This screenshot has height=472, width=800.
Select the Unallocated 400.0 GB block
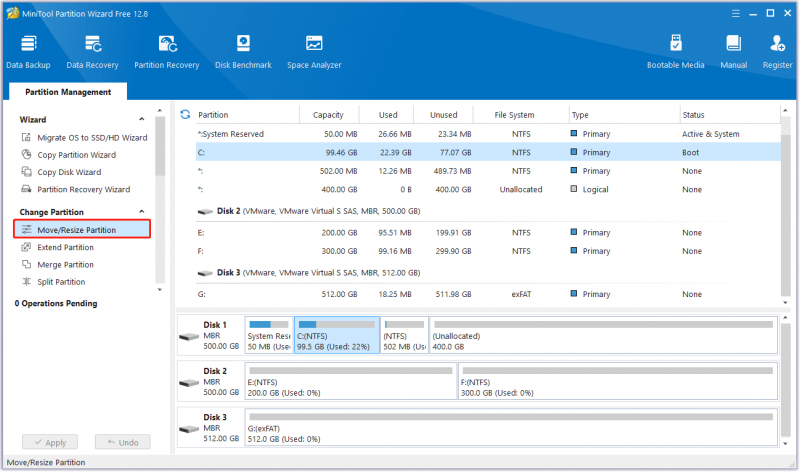[x=604, y=335]
